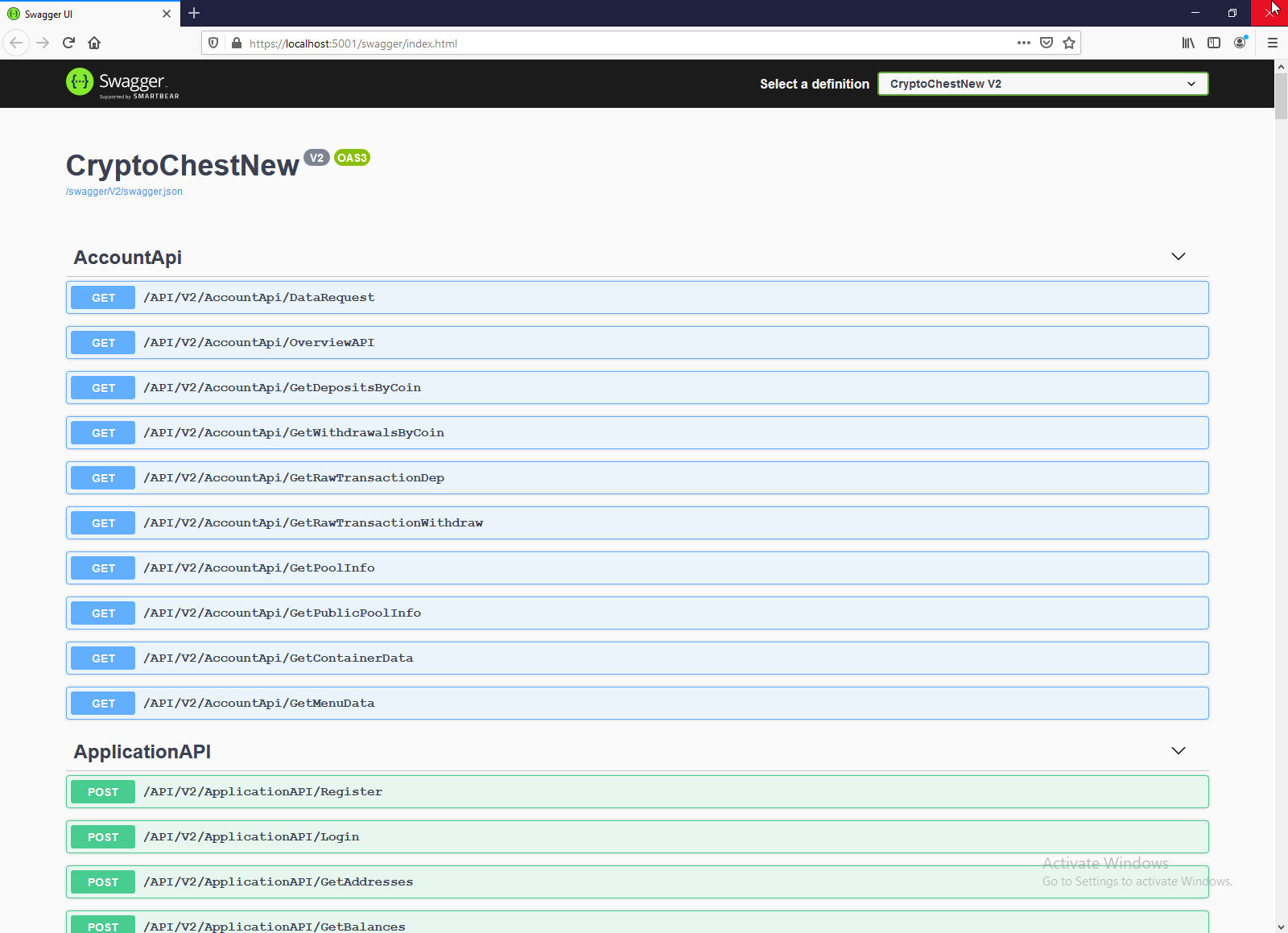Reload the current page
This screenshot has height=933, width=1288.
pyautogui.click(x=68, y=43)
